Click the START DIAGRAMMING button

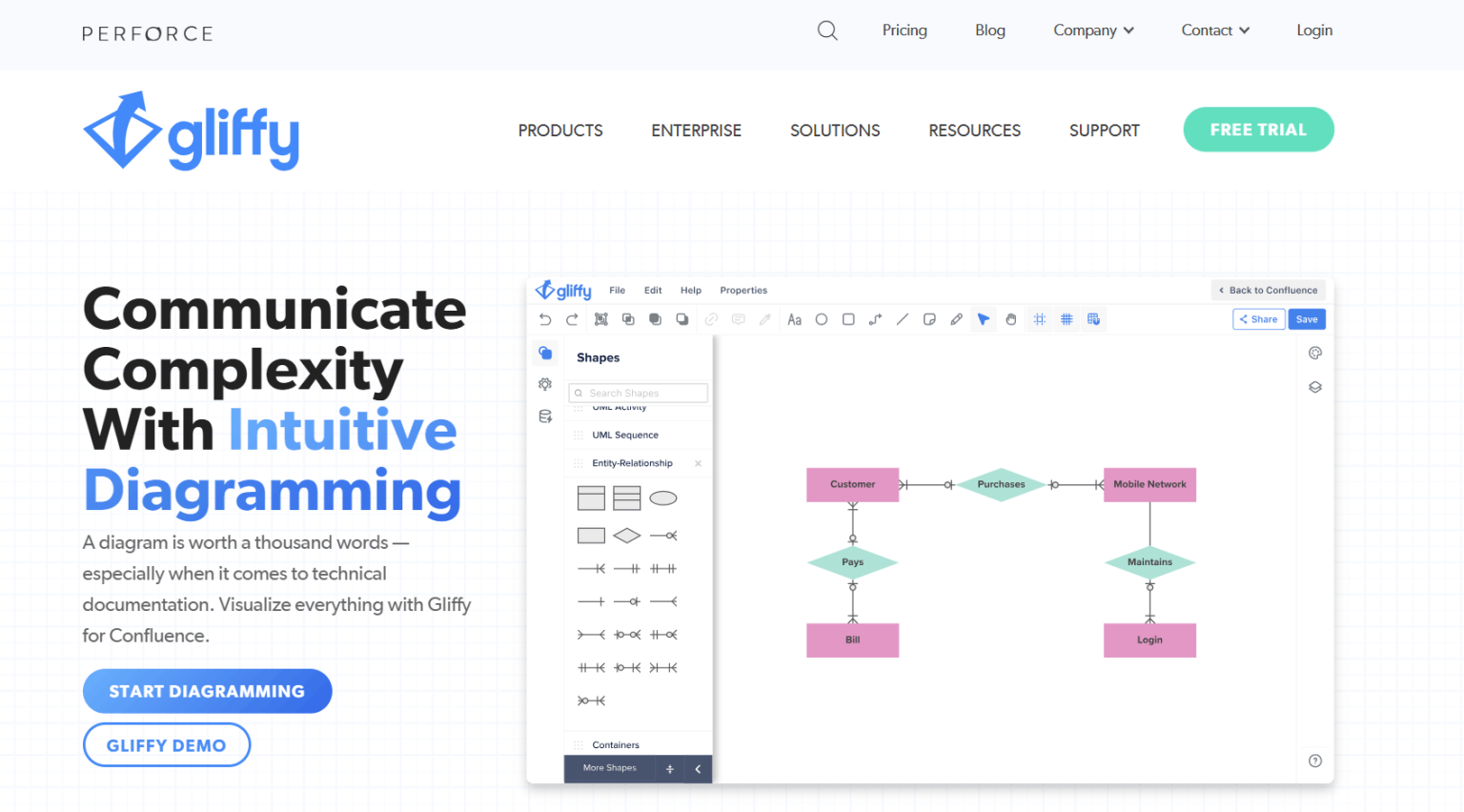click(207, 691)
